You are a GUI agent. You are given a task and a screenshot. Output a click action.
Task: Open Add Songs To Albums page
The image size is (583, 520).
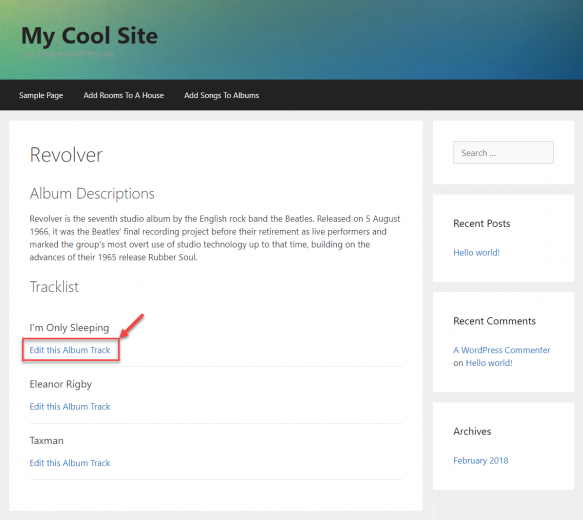(222, 96)
